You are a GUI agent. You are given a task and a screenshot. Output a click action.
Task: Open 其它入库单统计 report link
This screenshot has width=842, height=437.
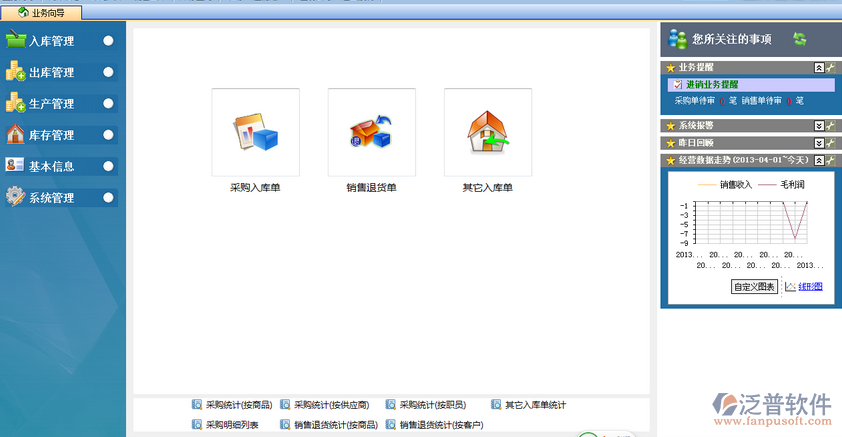pyautogui.click(x=535, y=405)
